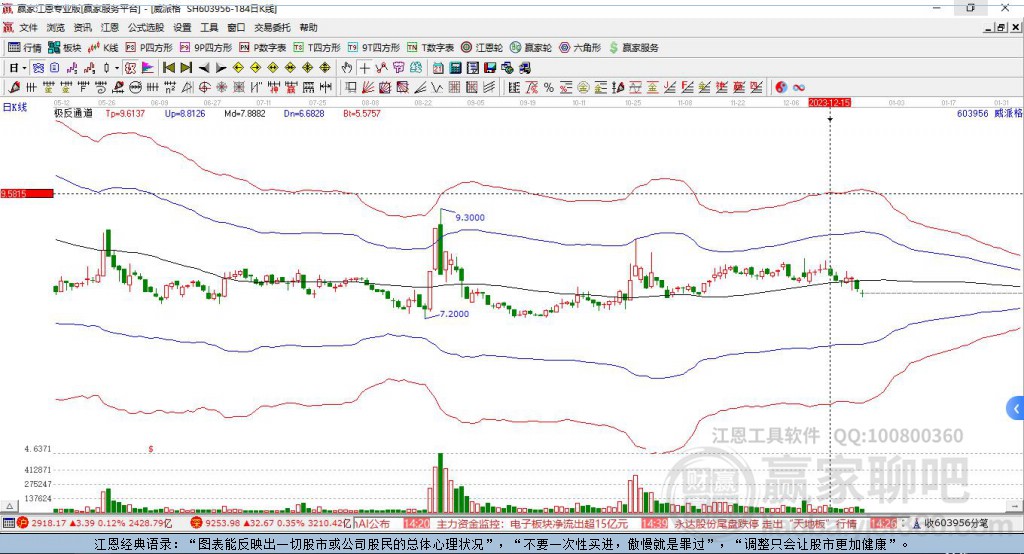The width and height of the screenshot is (1024, 554).
Task: Click the Bt=5.5757 indicator value
Action: tap(362, 113)
